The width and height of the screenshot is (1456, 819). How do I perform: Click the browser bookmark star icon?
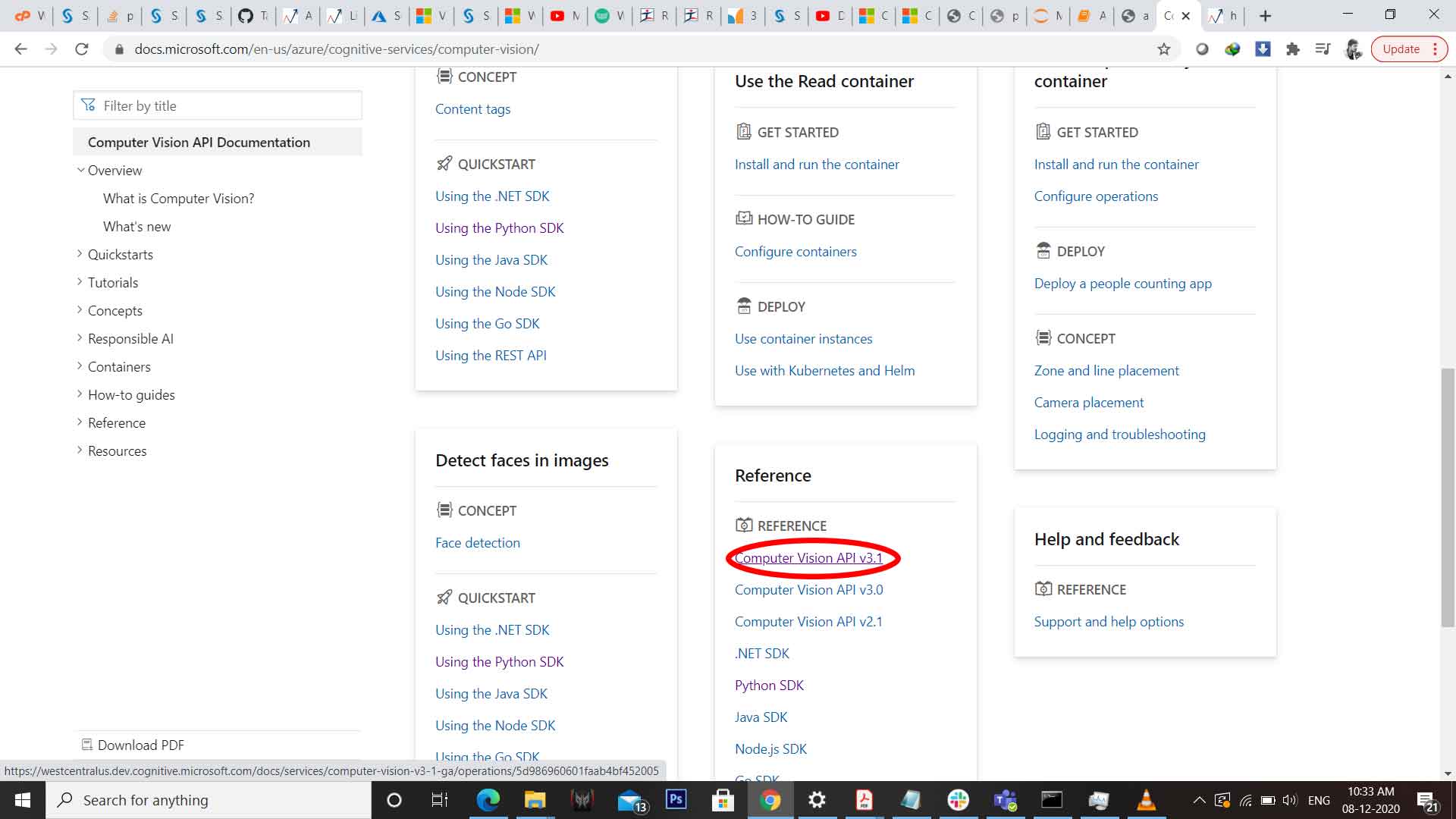point(1165,49)
